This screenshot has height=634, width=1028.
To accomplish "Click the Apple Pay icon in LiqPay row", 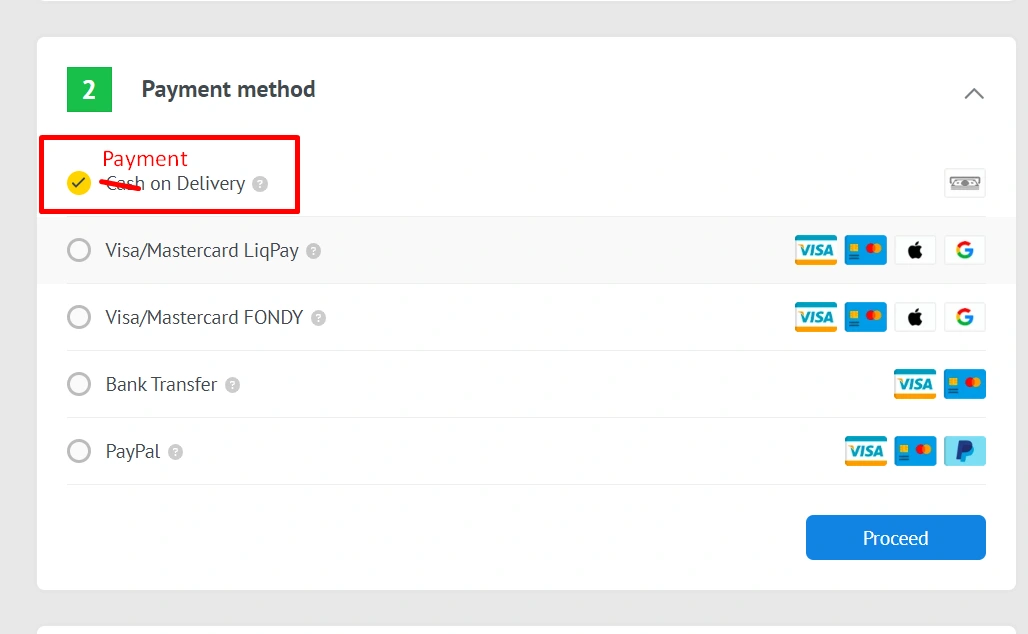I will click(915, 250).
